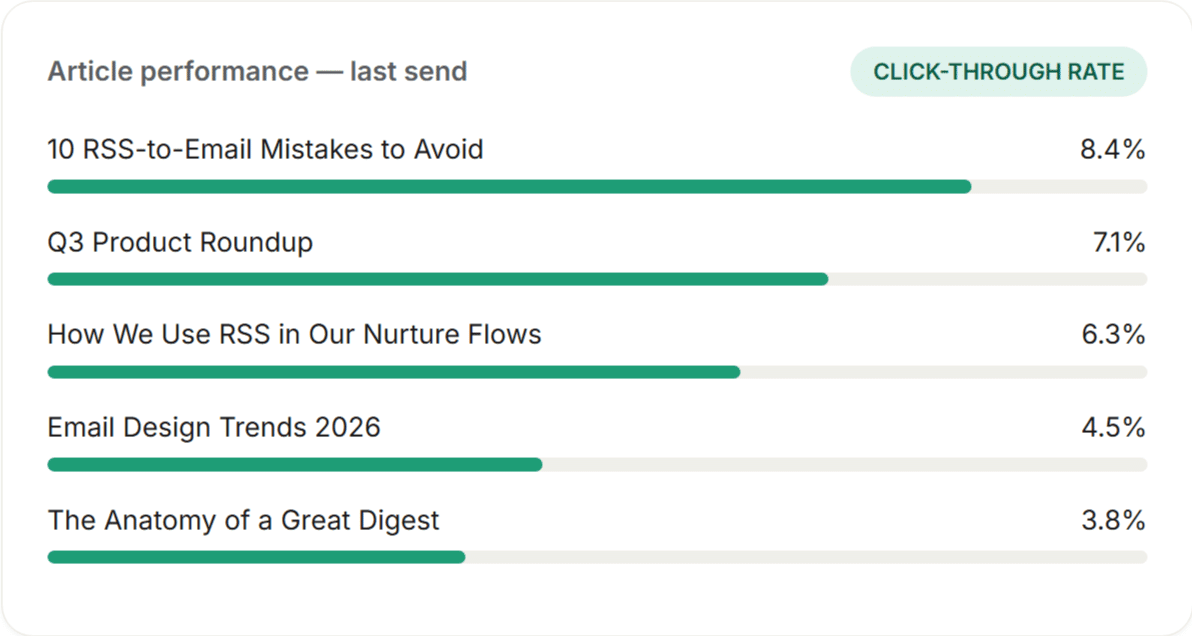
Task: Click the 6.3% click-through value
Action: (x=1114, y=334)
